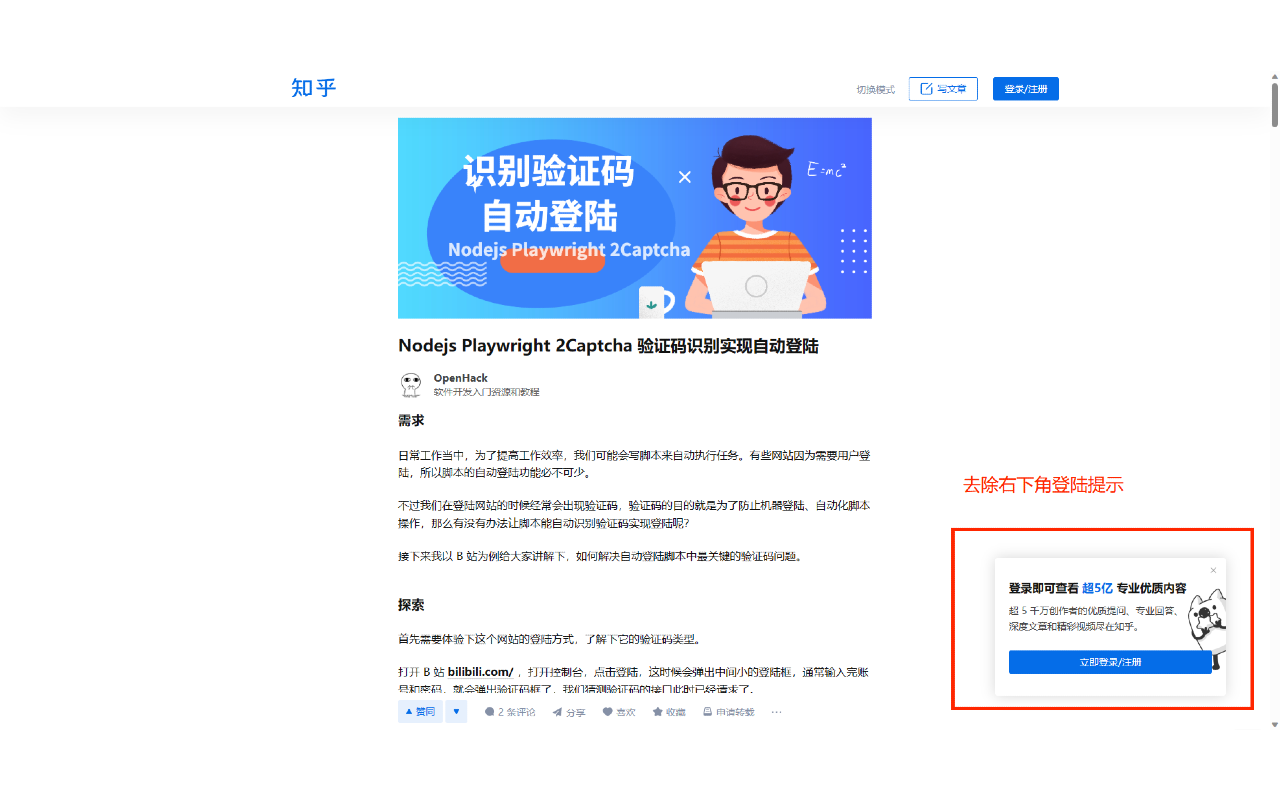Click the scrollbar down arrow
Viewport: 1280px width, 800px height.
pos(1275,724)
